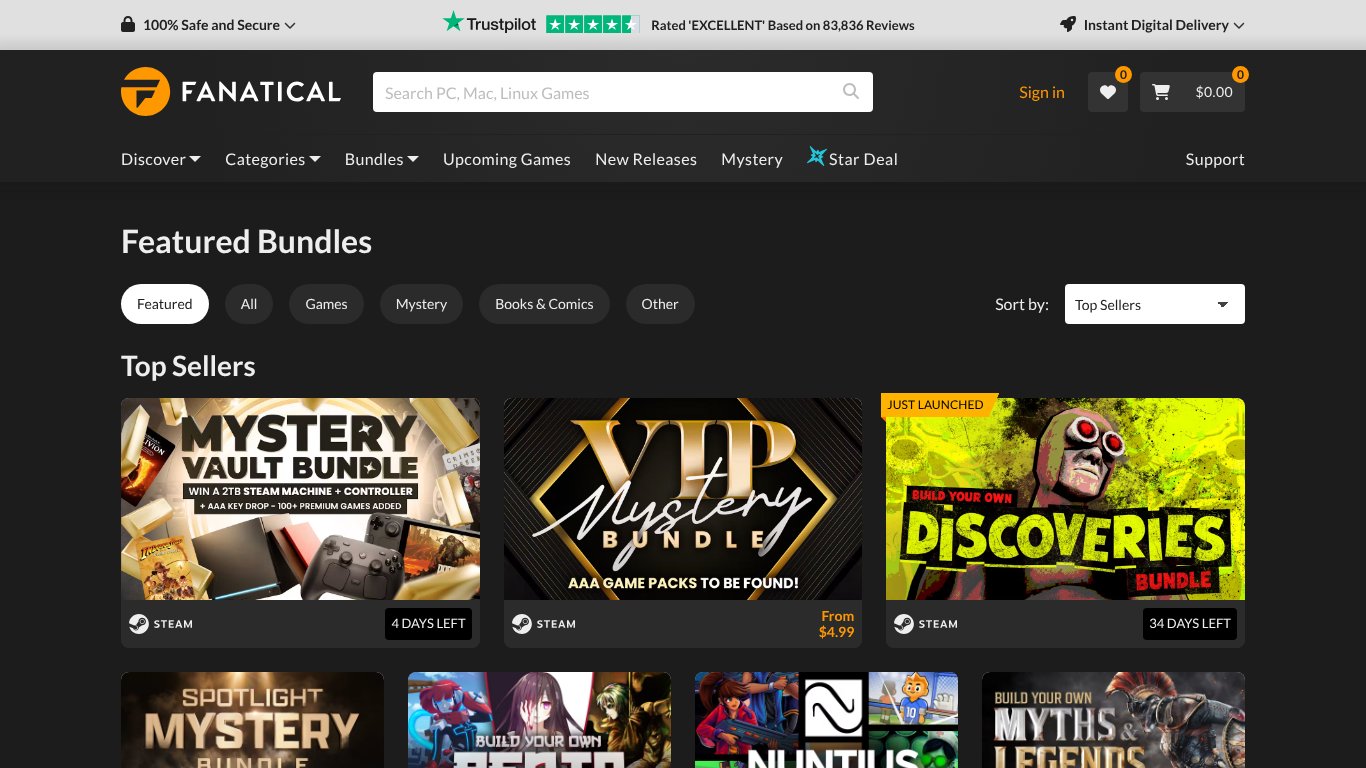Screen dimensions: 1366x768
Task: Focus the Search PC, Mac, Linux Games field
Action: (x=623, y=92)
